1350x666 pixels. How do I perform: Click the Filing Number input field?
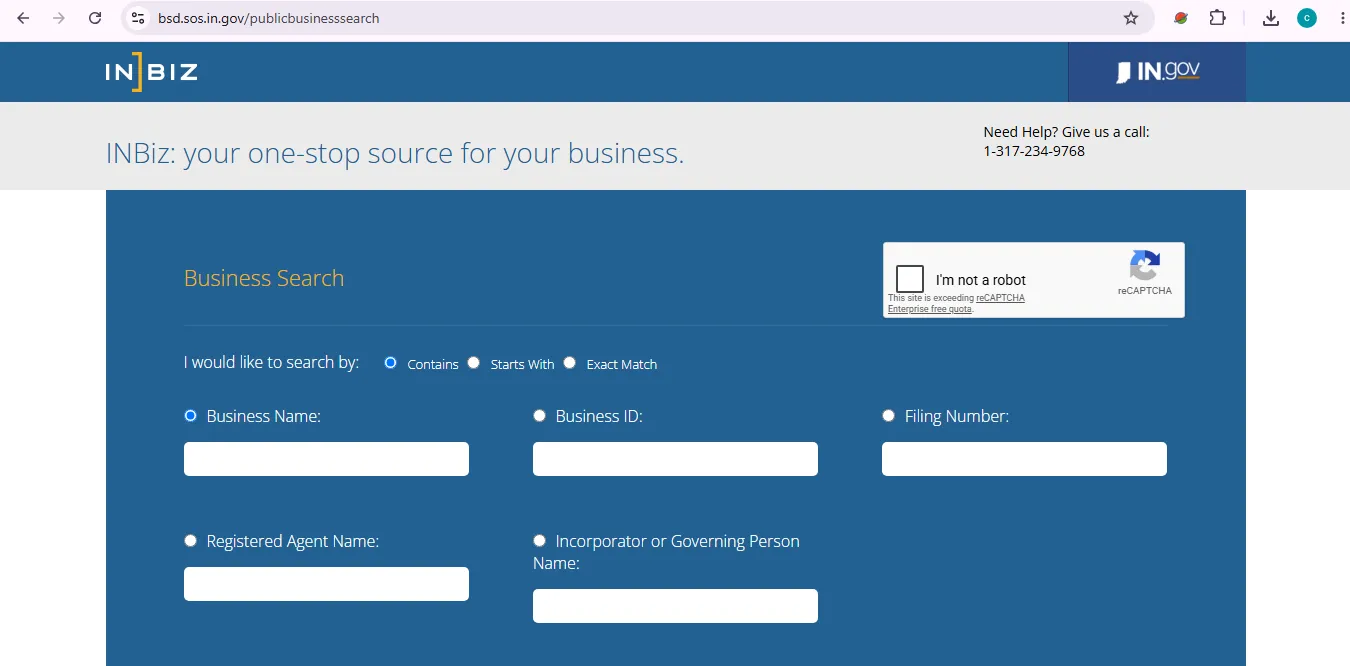pos(1024,459)
